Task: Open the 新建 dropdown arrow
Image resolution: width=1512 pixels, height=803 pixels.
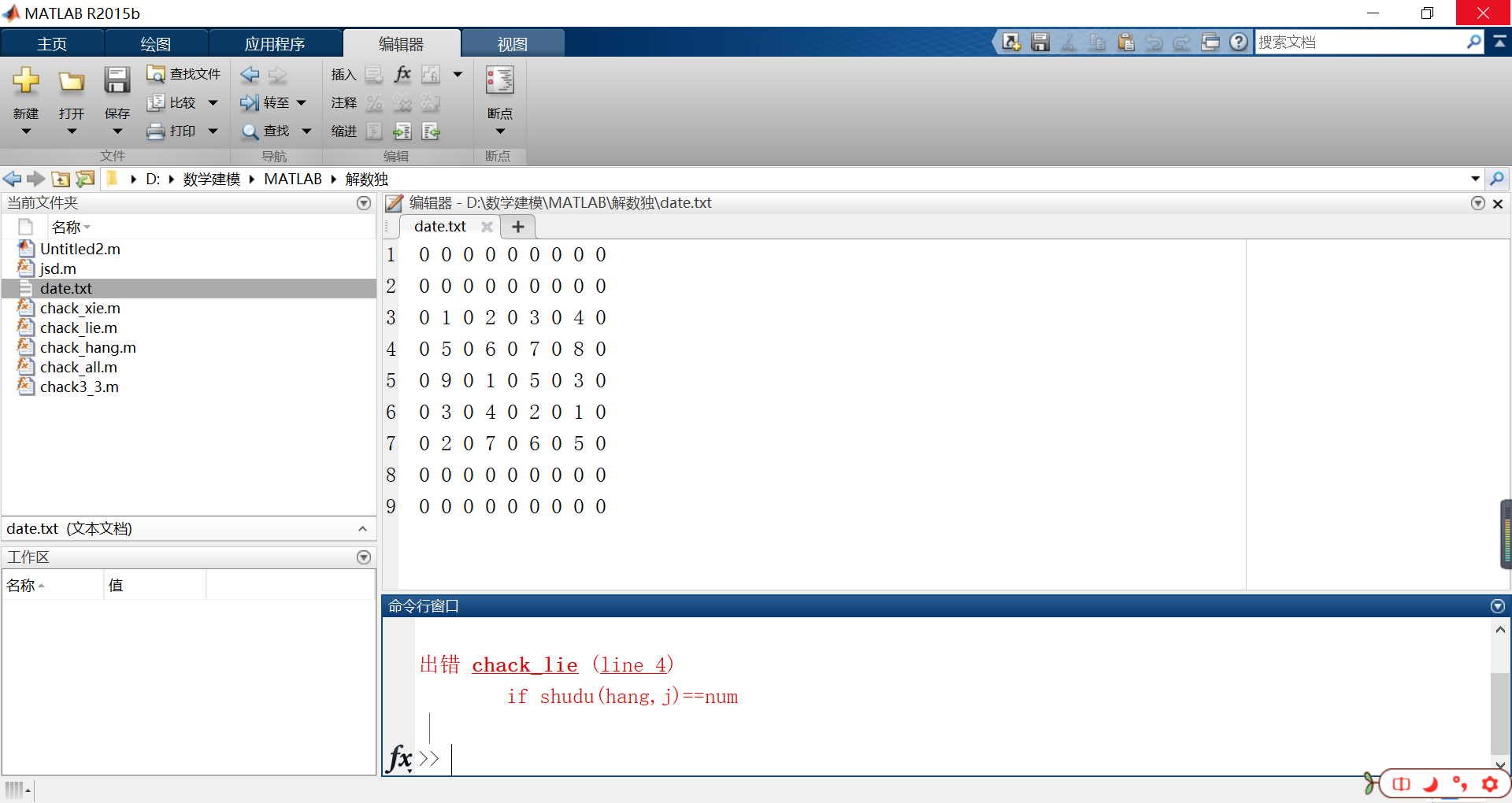Action: [x=26, y=131]
